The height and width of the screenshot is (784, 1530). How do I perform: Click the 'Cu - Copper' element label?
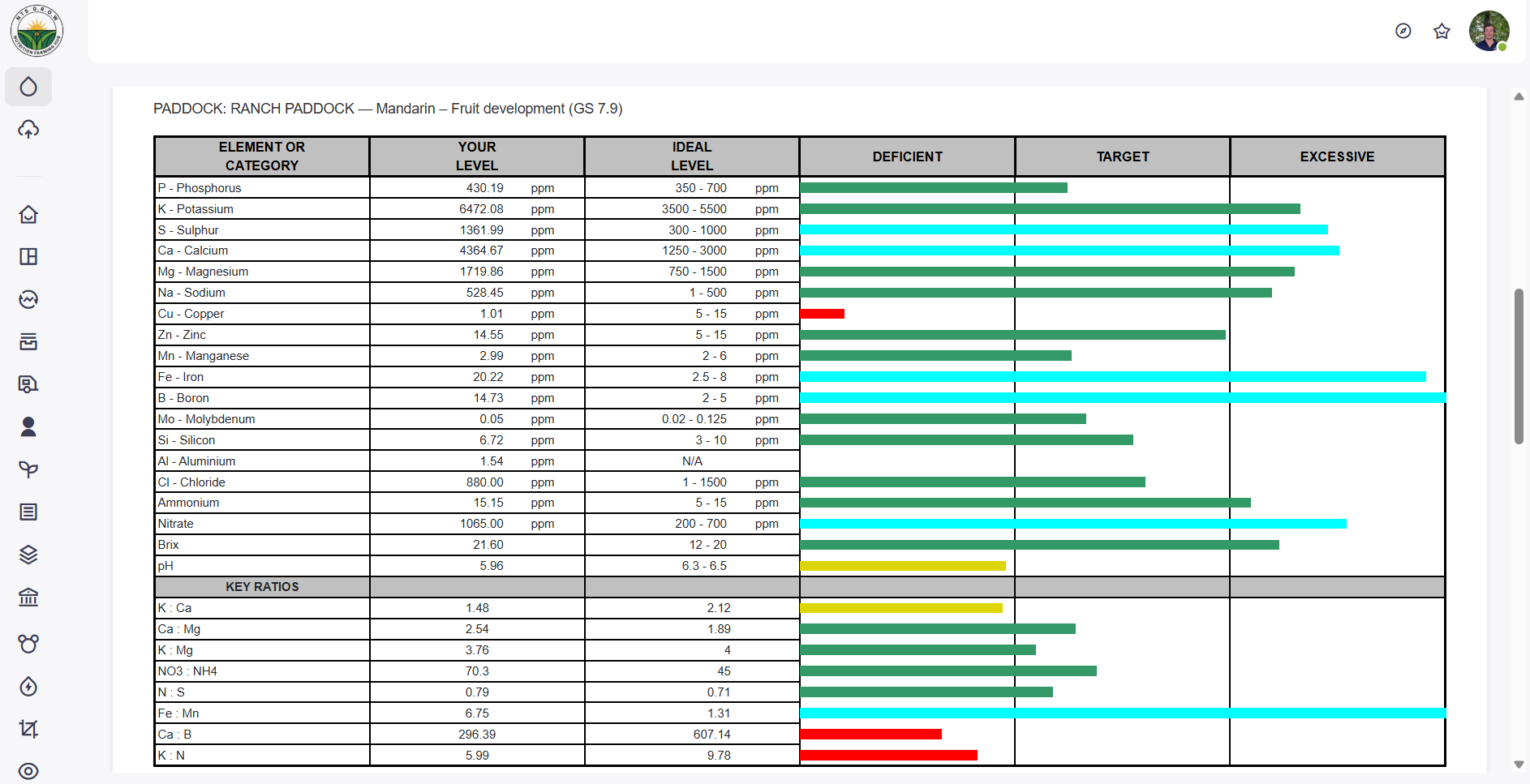191,314
